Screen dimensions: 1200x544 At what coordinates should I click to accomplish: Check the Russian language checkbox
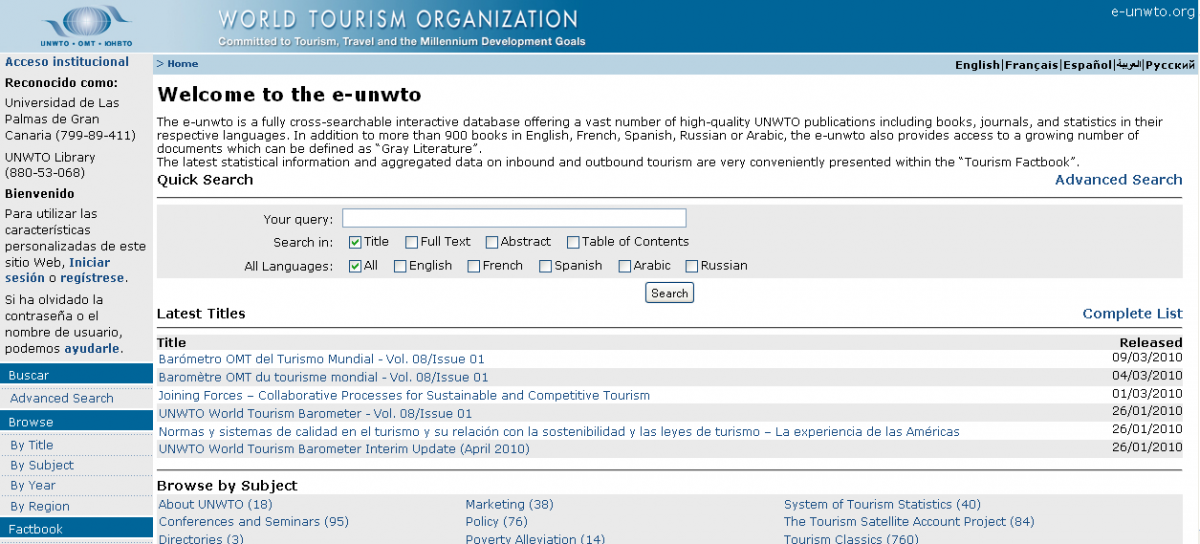pos(691,266)
